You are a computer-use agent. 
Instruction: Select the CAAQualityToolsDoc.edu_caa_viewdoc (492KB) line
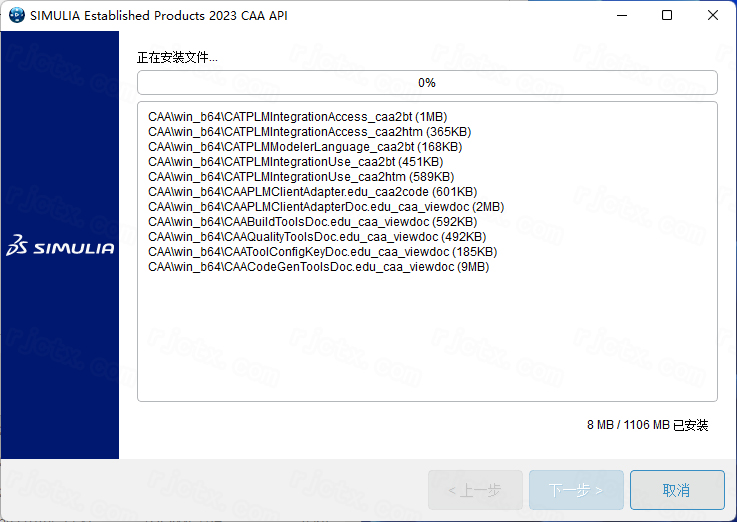tap(317, 237)
